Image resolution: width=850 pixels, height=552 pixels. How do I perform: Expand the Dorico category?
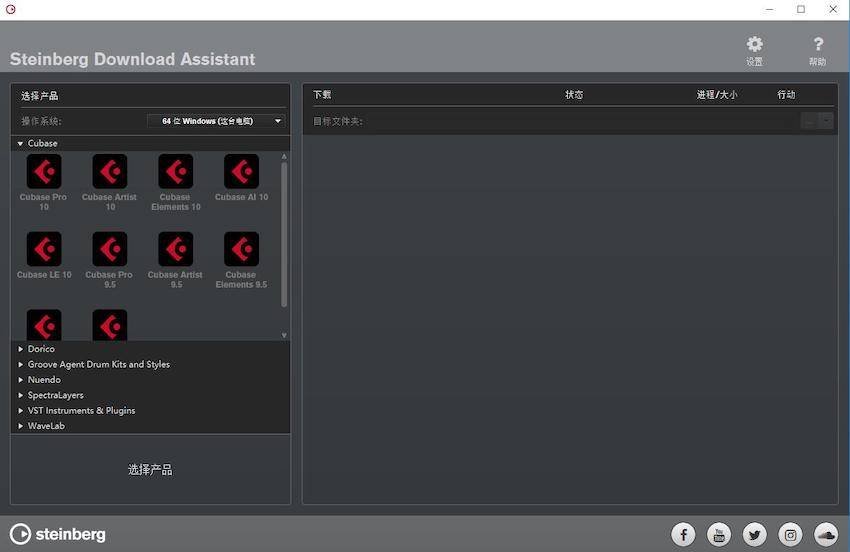tap(20, 349)
